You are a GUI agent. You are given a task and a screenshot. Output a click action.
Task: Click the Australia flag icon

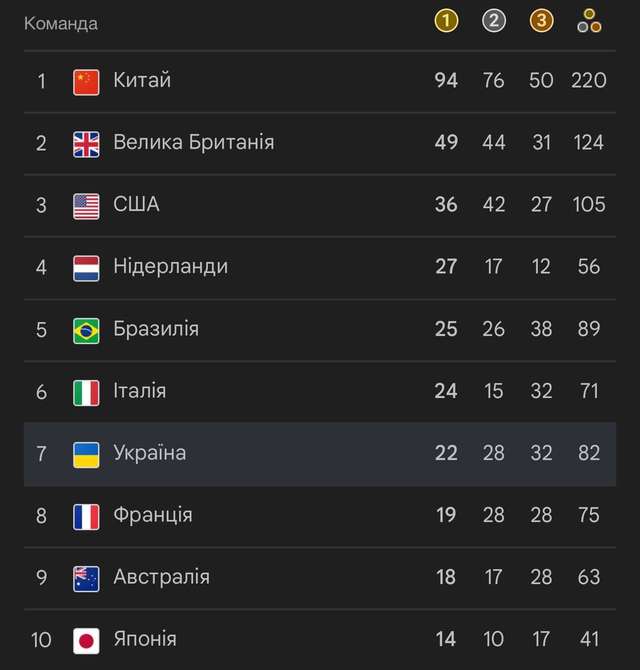(86, 578)
